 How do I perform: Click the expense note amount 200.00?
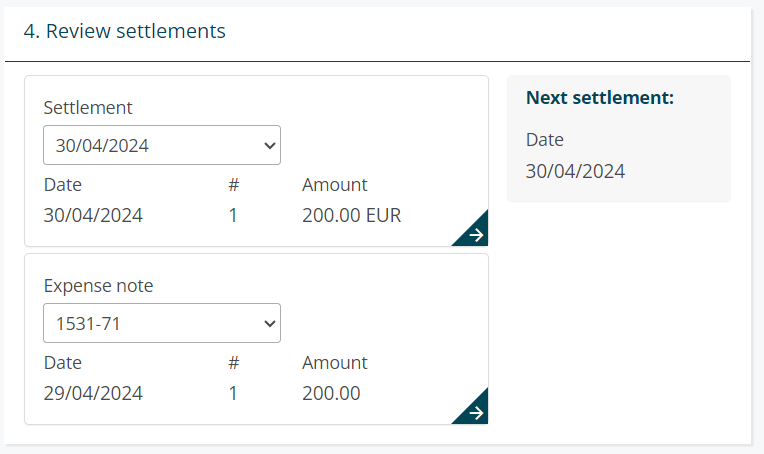tap(331, 393)
